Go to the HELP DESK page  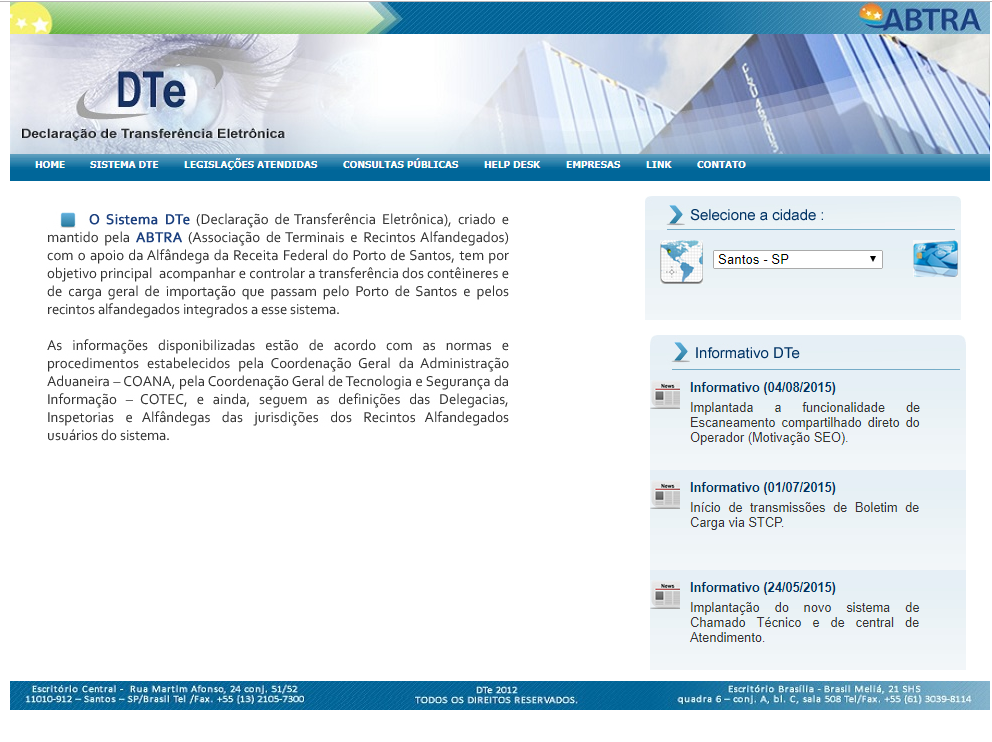[x=512, y=165]
